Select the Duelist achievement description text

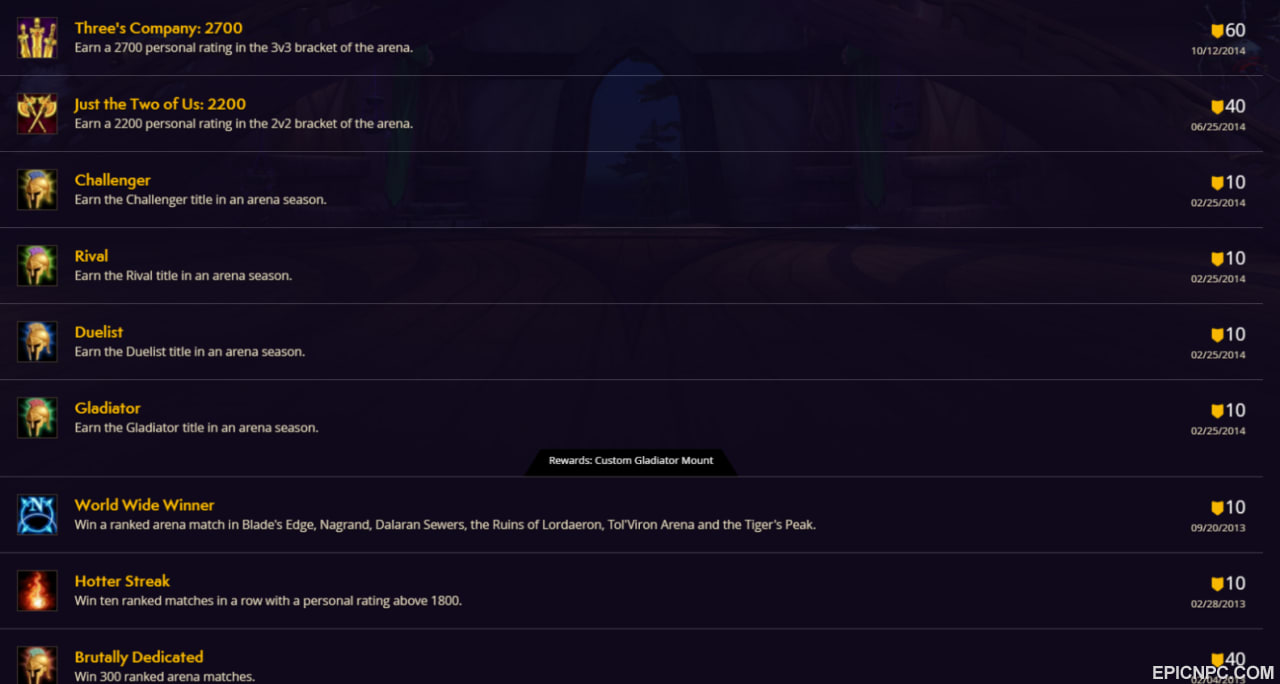pos(190,352)
